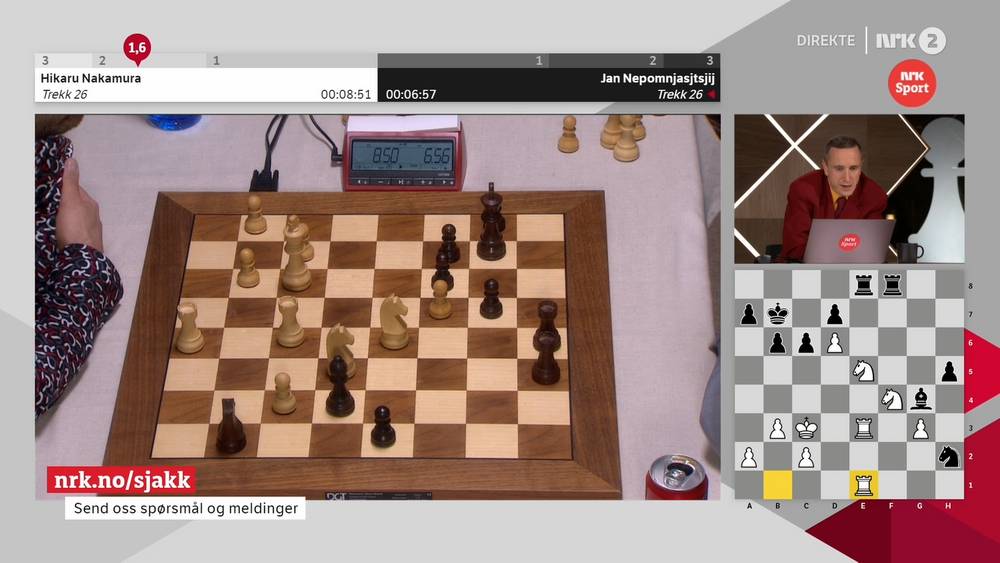Screen dimensions: 1000x563
Task: Click the white knight on f4
Action: coord(892,400)
